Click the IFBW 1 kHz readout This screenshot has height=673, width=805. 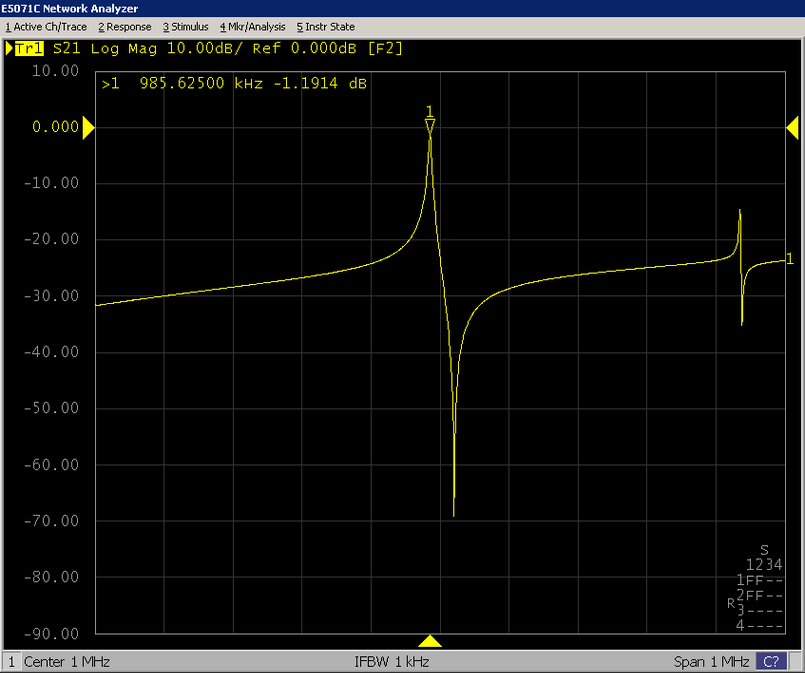[392, 662]
